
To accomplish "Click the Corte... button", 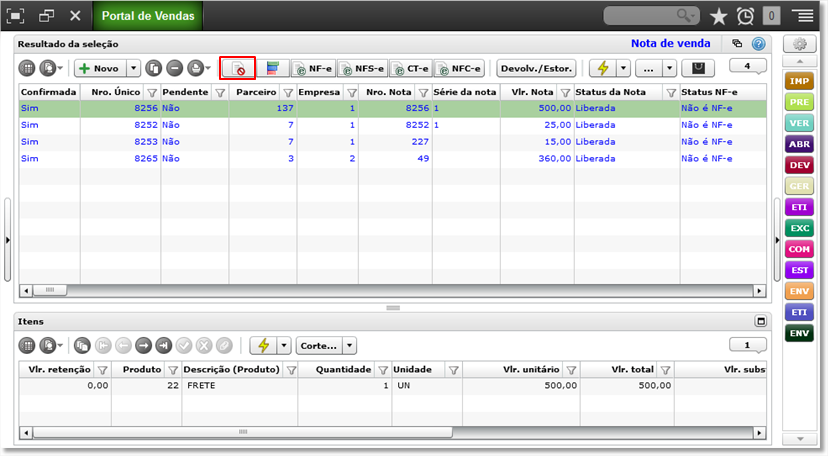I will (x=319, y=346).
